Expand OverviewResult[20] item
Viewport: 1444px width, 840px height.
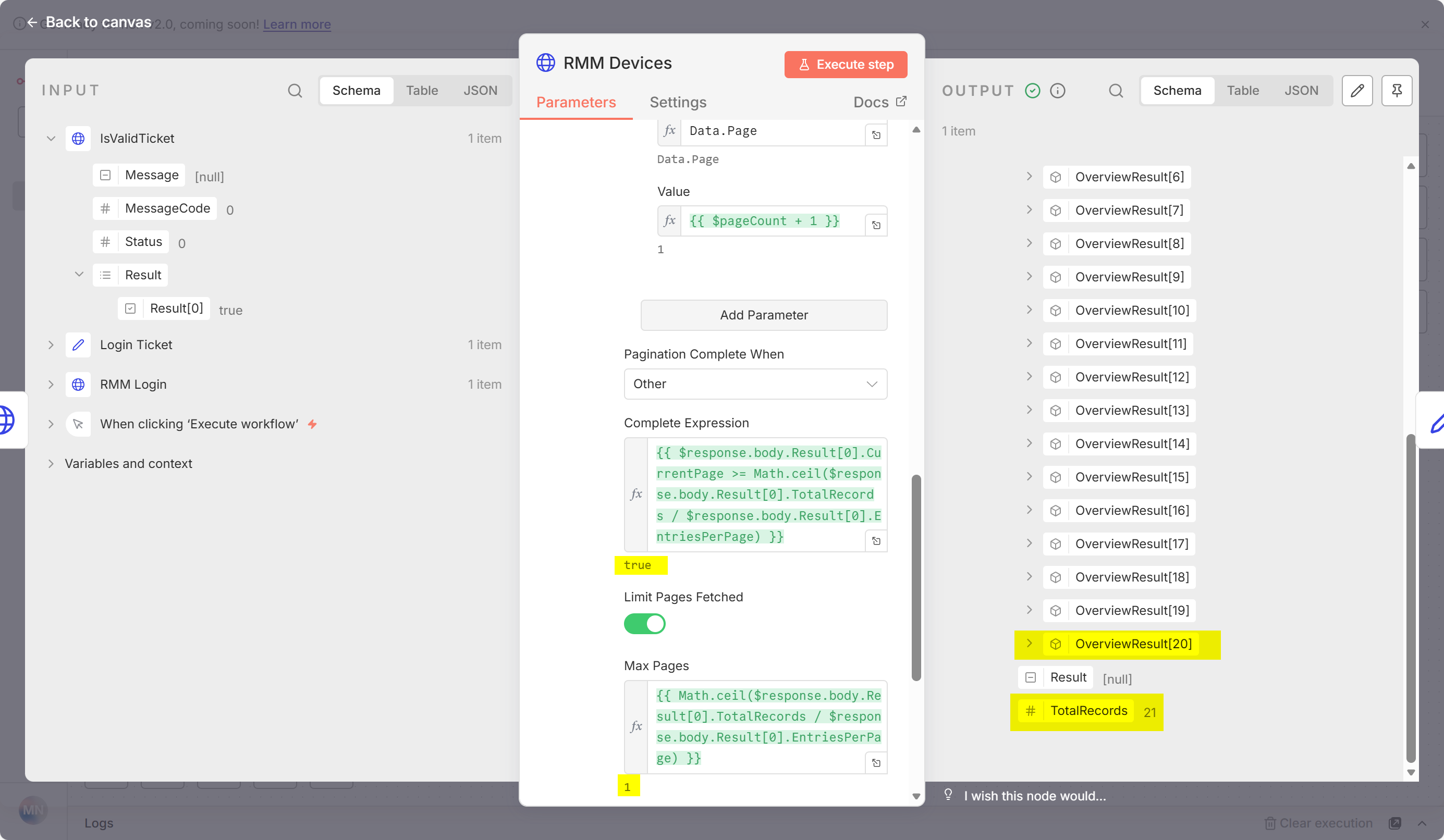1029,643
